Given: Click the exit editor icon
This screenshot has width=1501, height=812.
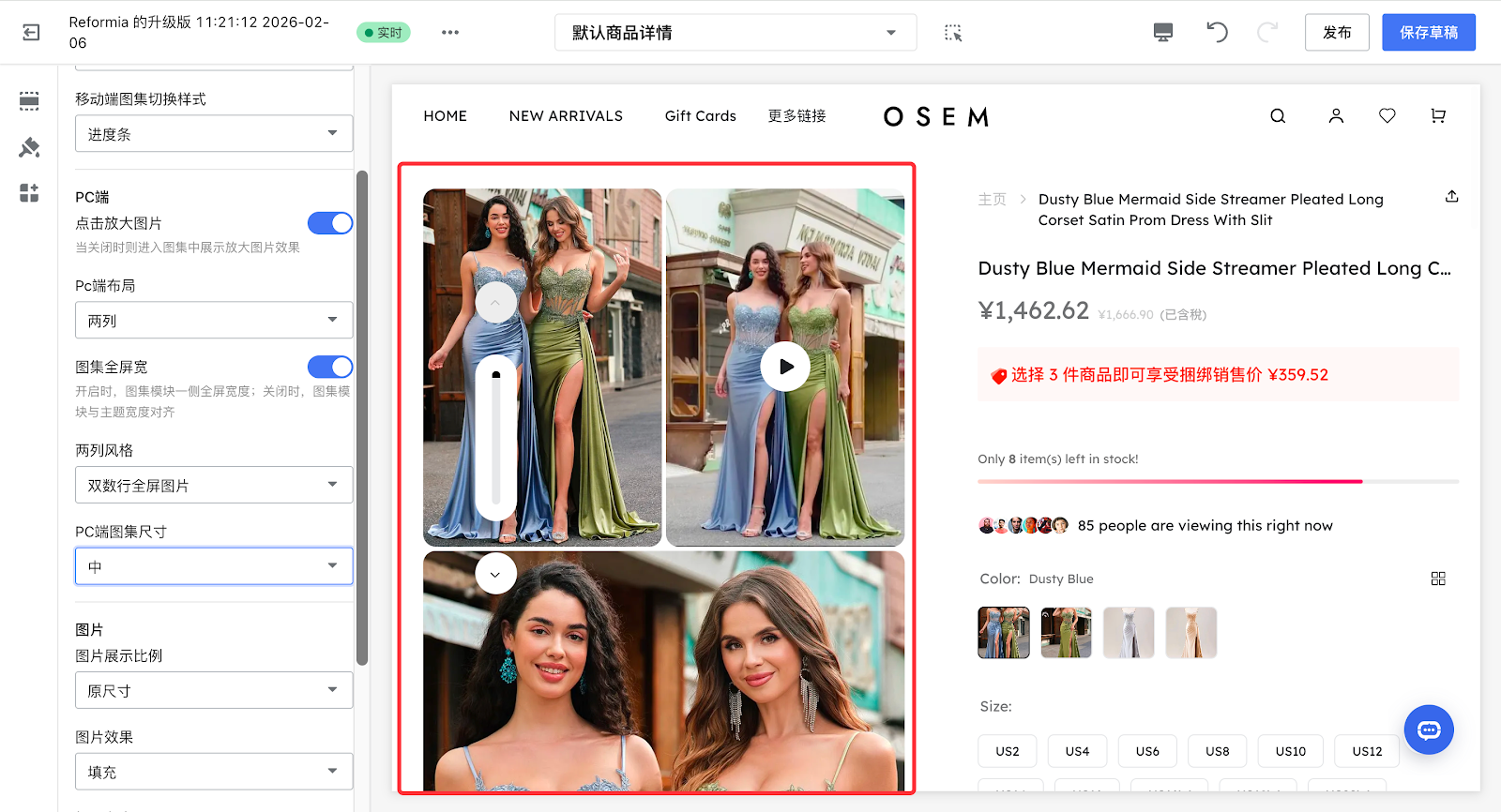Looking at the screenshot, I should point(31,33).
